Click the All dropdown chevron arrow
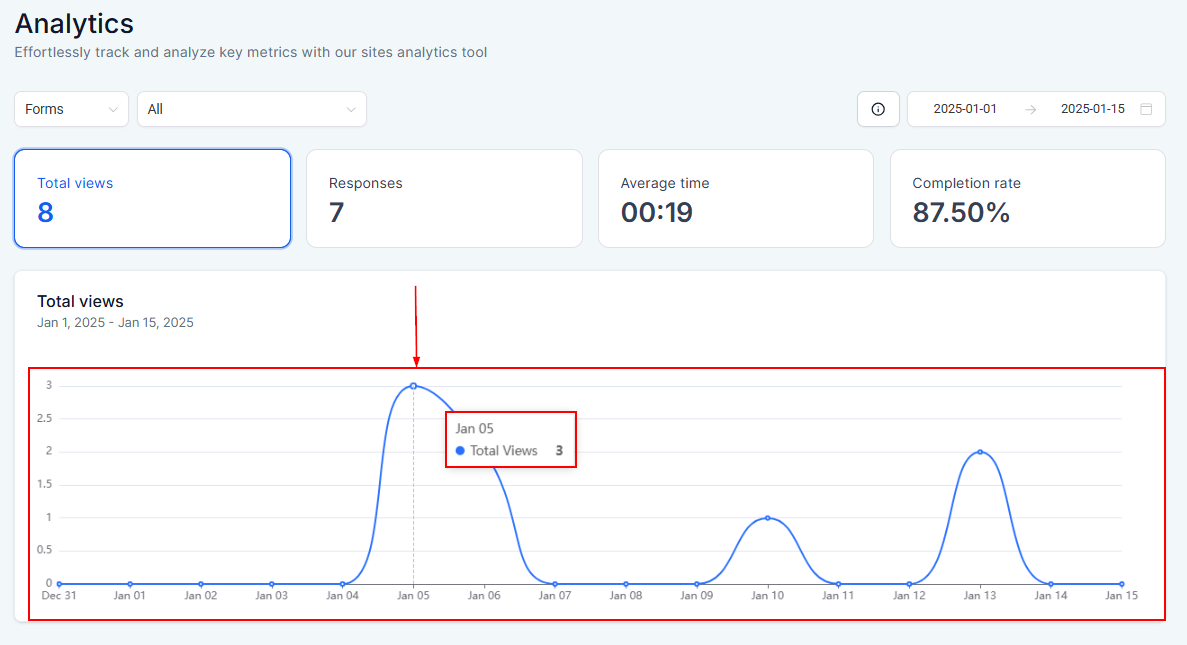The height and width of the screenshot is (645, 1187). click(x=350, y=110)
